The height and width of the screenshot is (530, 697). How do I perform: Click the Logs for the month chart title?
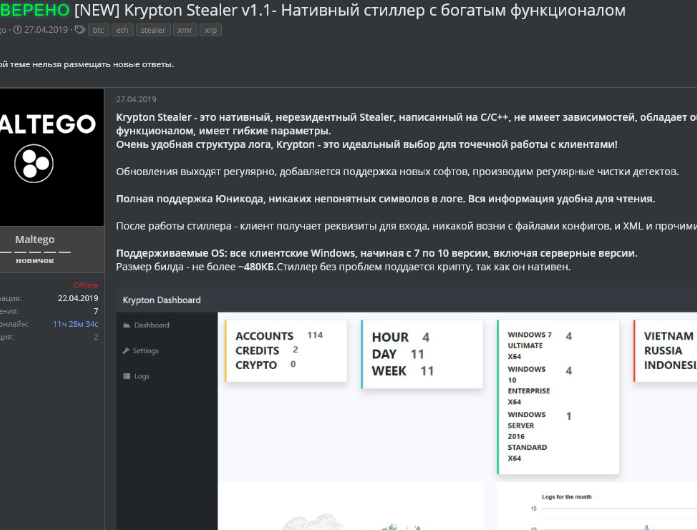566,497
